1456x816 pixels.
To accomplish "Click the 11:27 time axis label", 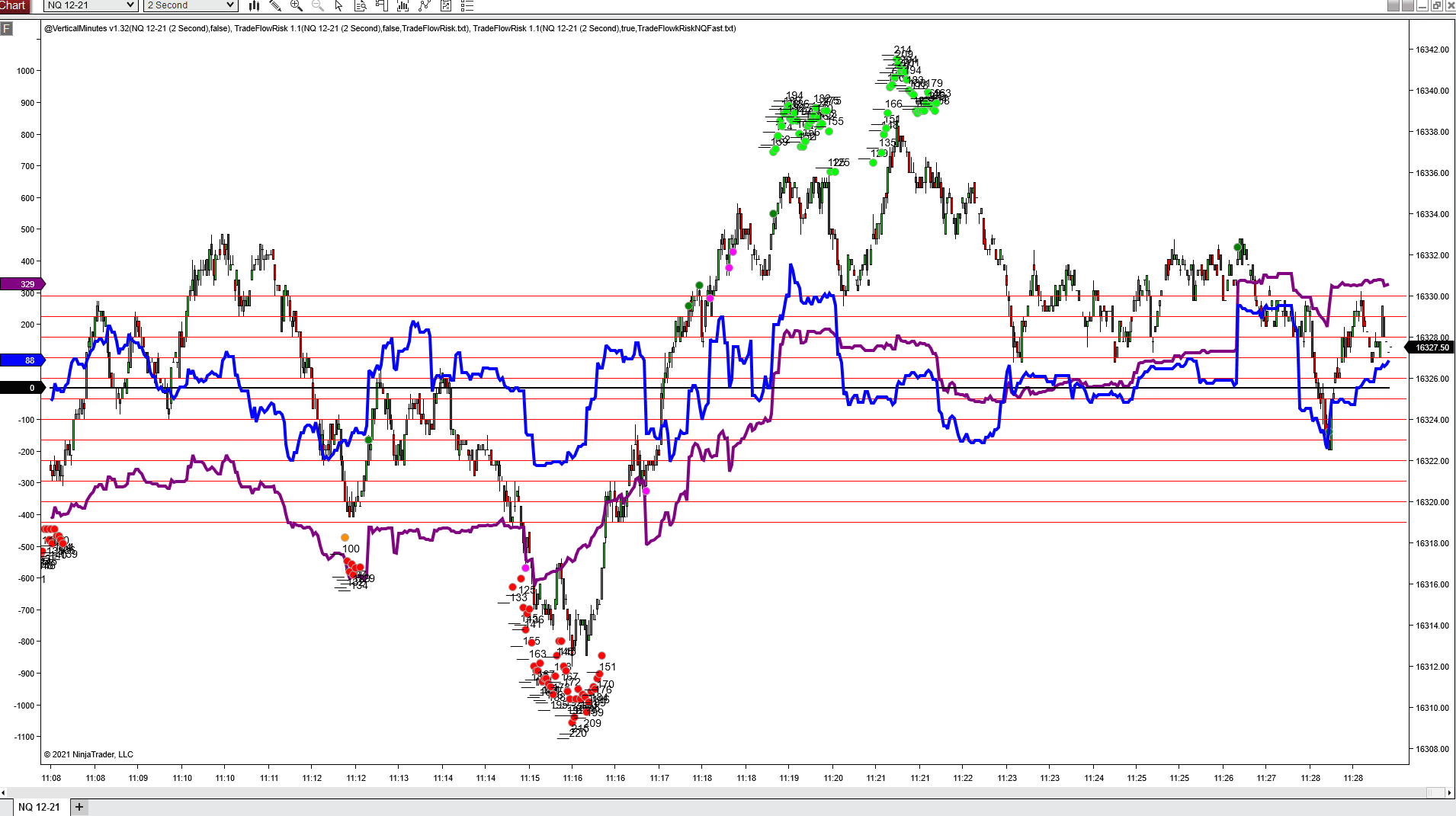I will tap(1266, 778).
